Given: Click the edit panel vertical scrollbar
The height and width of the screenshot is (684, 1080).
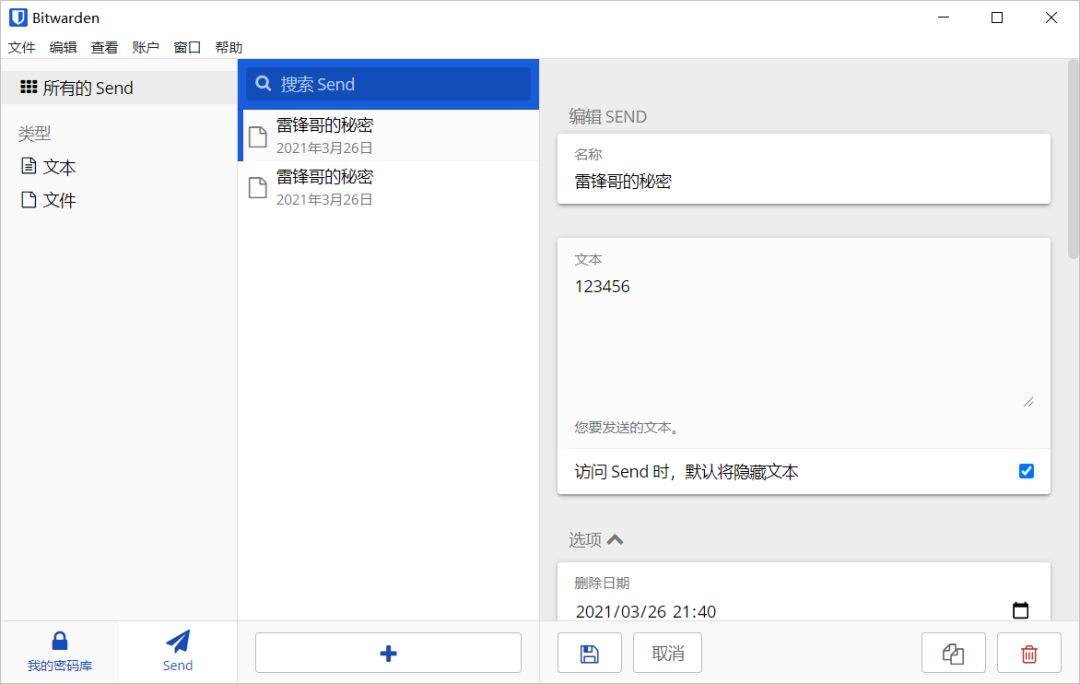Looking at the screenshot, I should (x=1073, y=160).
